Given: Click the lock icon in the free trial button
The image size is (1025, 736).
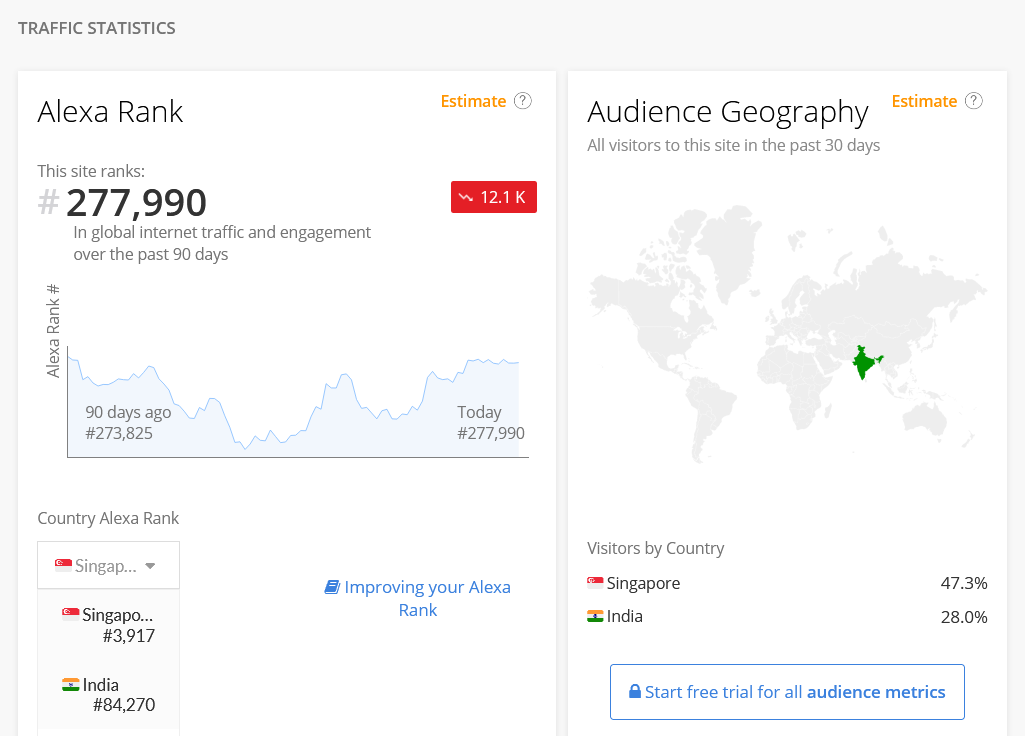Looking at the screenshot, I should point(634,692).
